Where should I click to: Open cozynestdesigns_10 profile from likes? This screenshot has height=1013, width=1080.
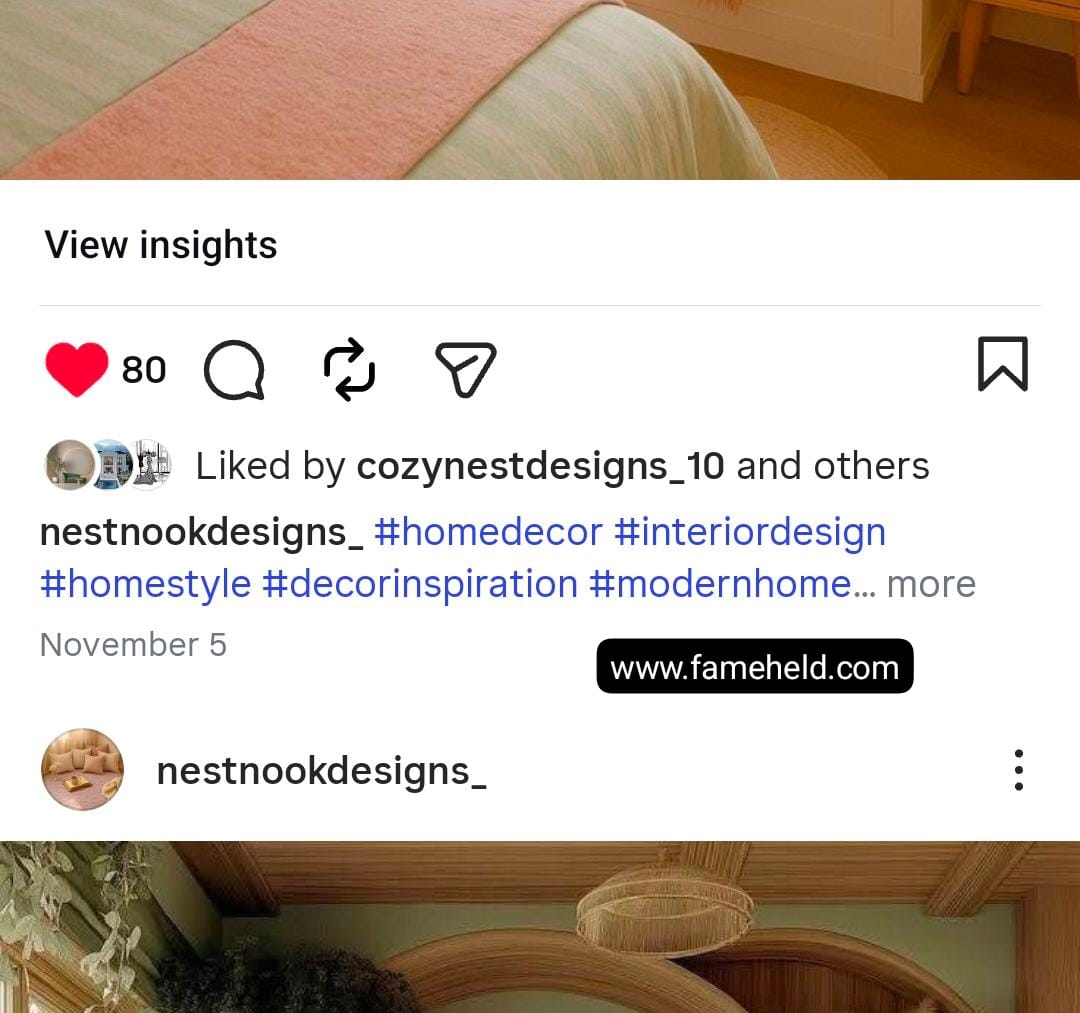click(540, 466)
